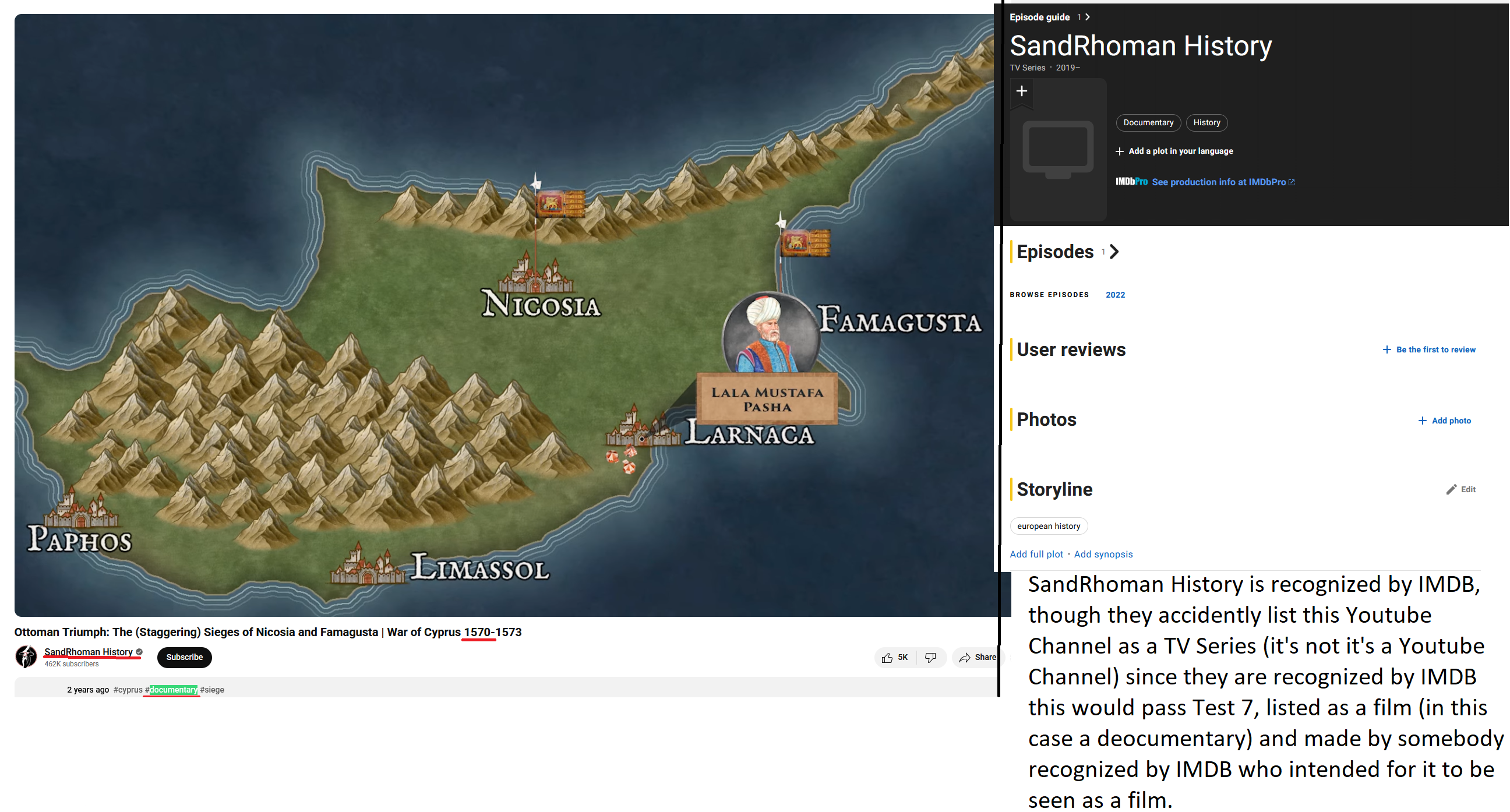
Task: Click plus icon next to first review
Action: [1386, 349]
